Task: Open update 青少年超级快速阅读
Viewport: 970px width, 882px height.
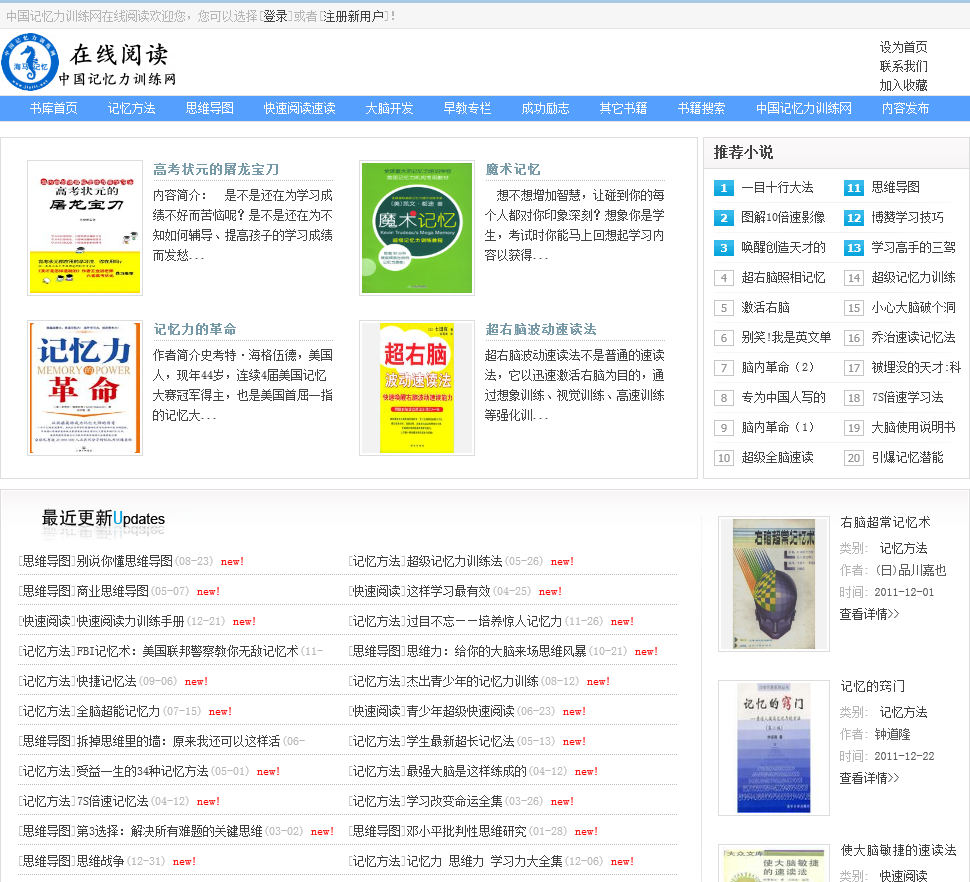Action: (x=460, y=711)
